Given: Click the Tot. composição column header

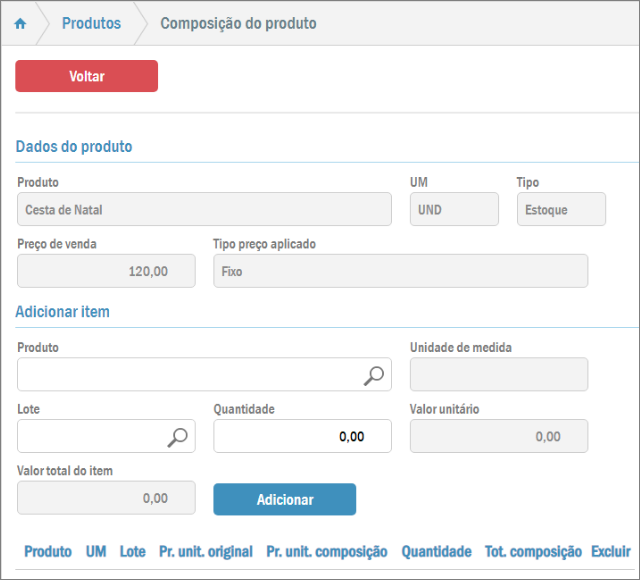Looking at the screenshot, I should (533, 551).
